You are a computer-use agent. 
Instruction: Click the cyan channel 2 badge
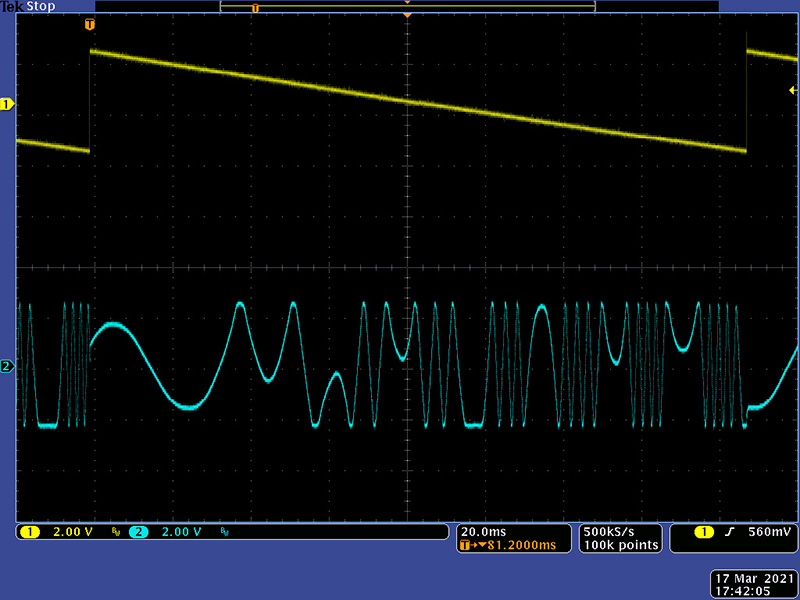click(x=138, y=532)
